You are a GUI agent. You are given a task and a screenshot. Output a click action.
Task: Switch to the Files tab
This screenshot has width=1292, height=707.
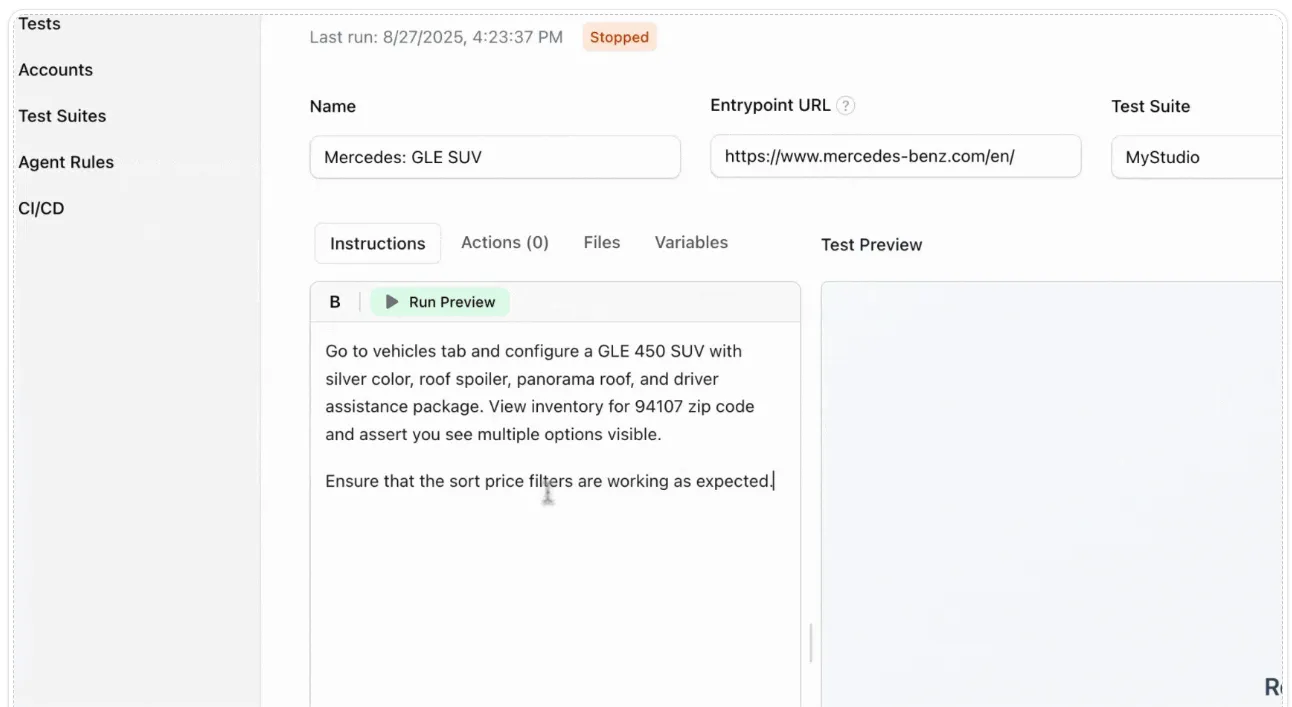point(601,242)
